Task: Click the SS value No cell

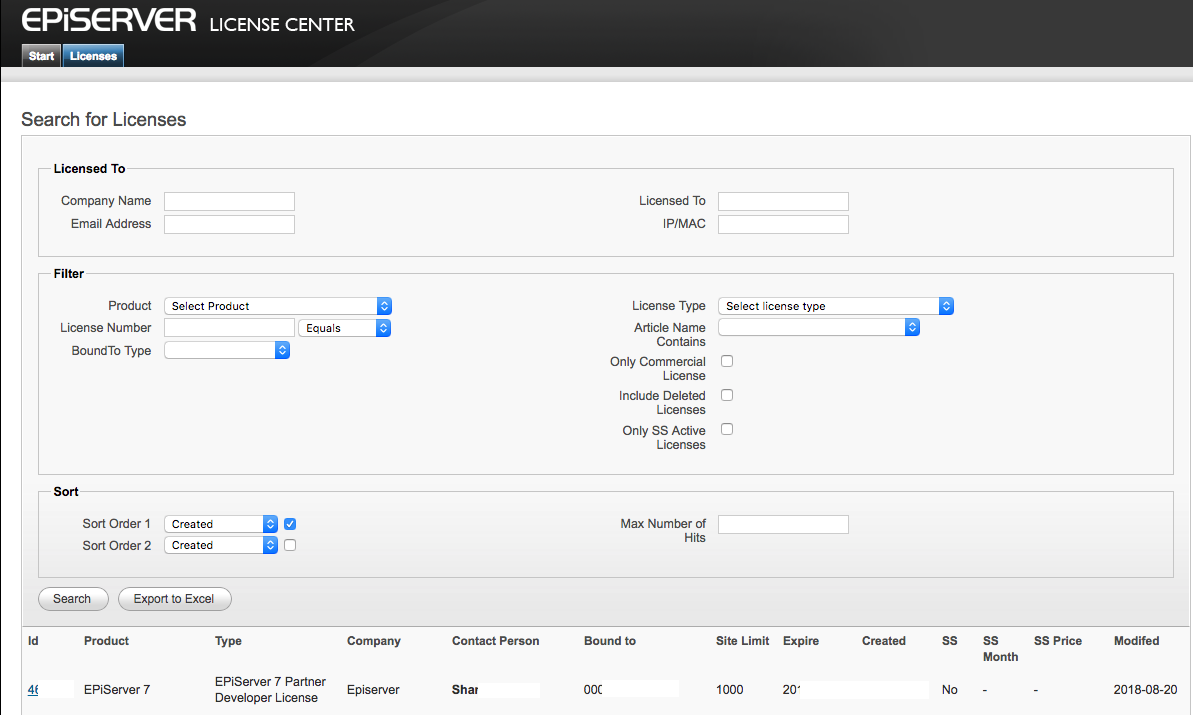Action: pyautogui.click(x=950, y=690)
